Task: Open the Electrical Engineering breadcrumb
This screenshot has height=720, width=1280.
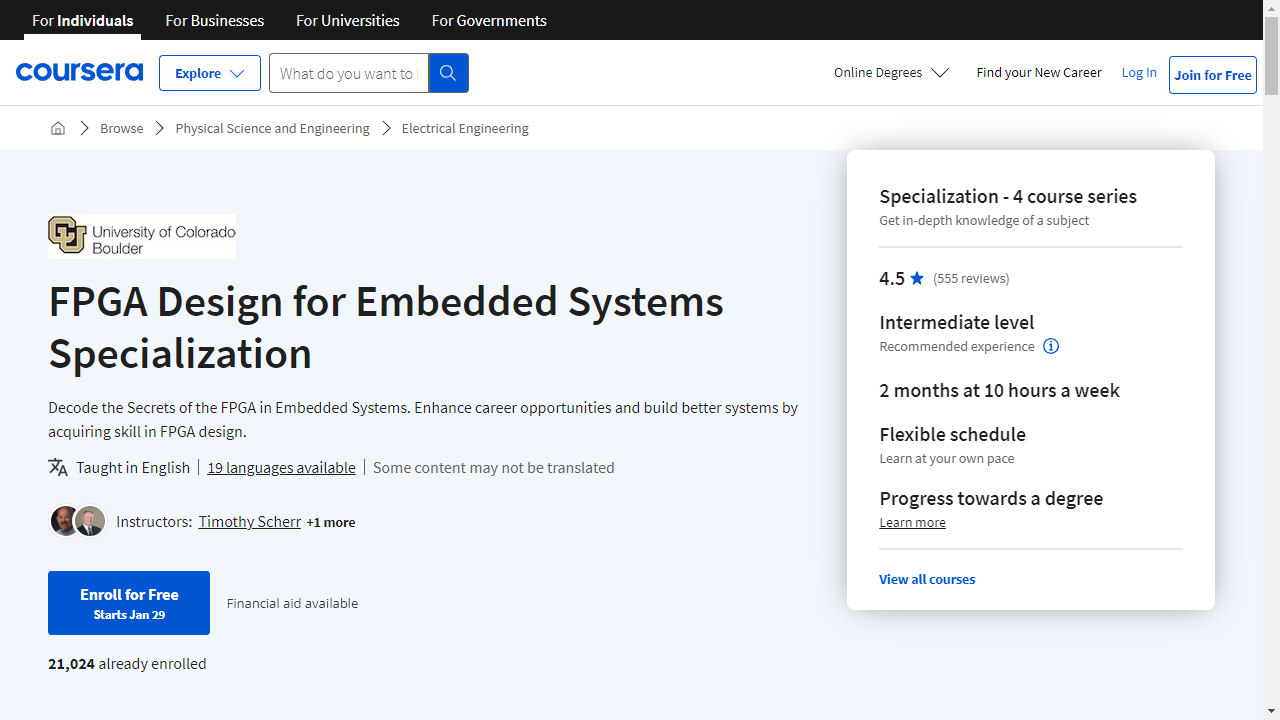Action: pyautogui.click(x=465, y=128)
